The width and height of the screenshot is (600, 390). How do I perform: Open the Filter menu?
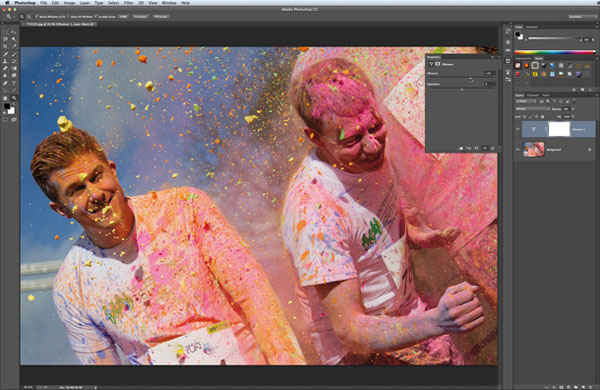click(128, 3)
